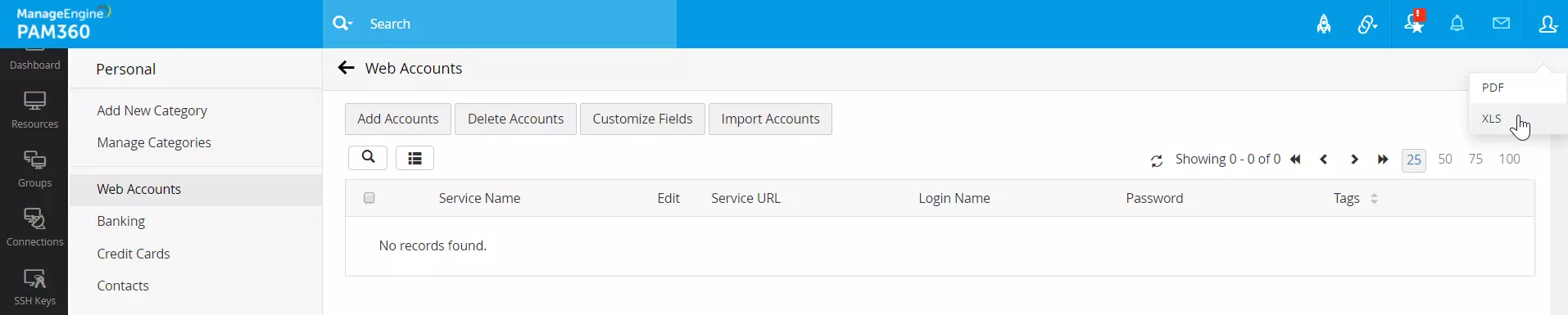Click the ManageEngine PAM360 logo
The image size is (1568, 315).
coord(64,24)
